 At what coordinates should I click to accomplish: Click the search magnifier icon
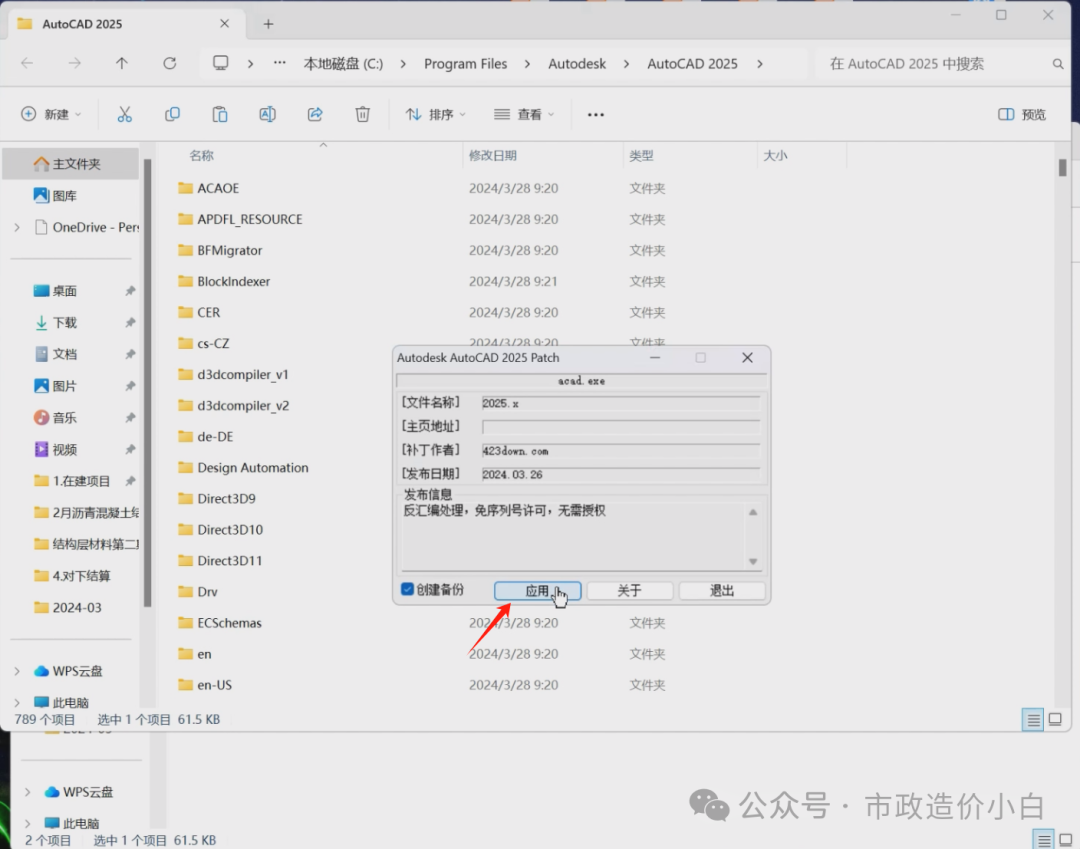[1058, 64]
